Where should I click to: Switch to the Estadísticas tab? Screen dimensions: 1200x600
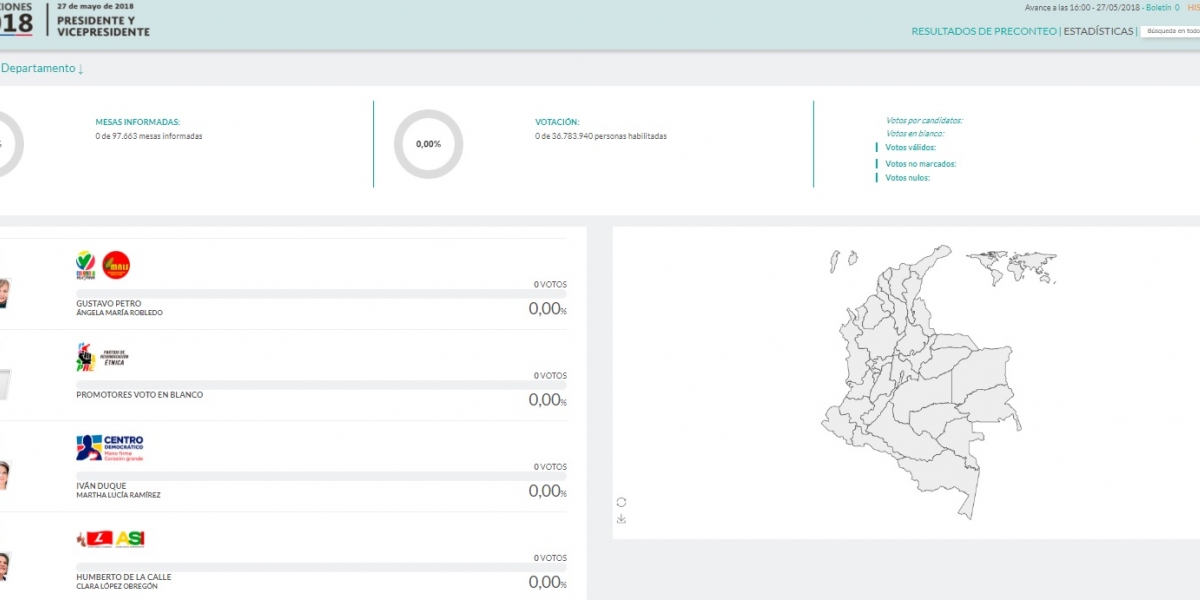(1098, 31)
